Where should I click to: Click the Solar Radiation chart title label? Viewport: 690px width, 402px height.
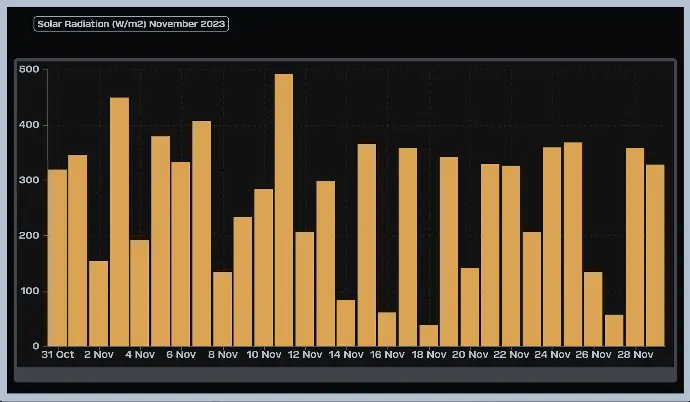coord(131,23)
